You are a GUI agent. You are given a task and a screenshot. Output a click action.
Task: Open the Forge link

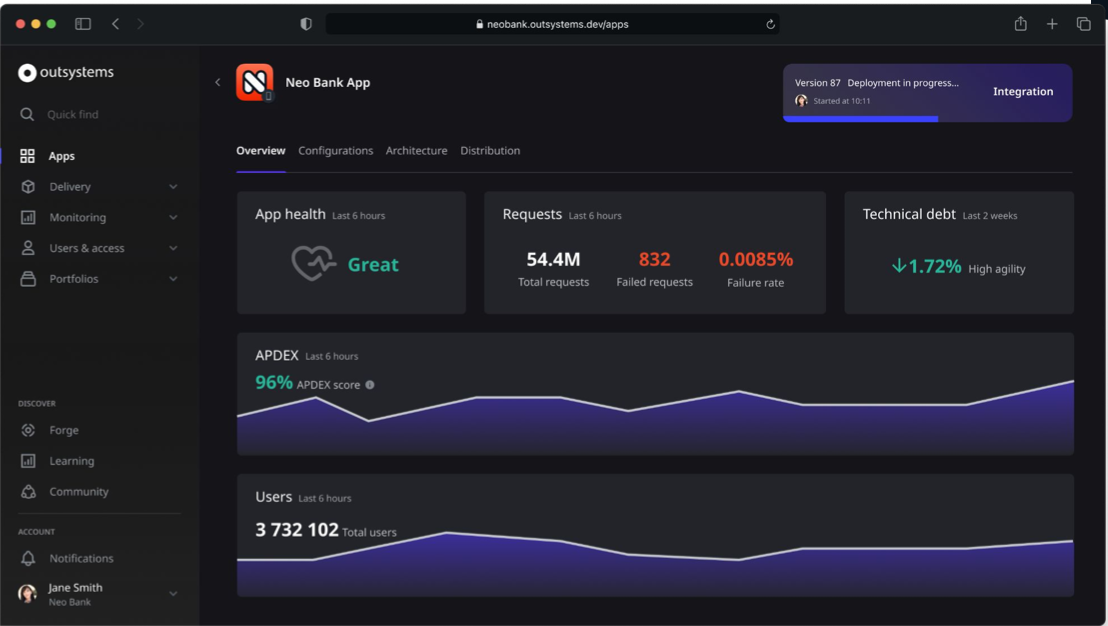coord(64,430)
